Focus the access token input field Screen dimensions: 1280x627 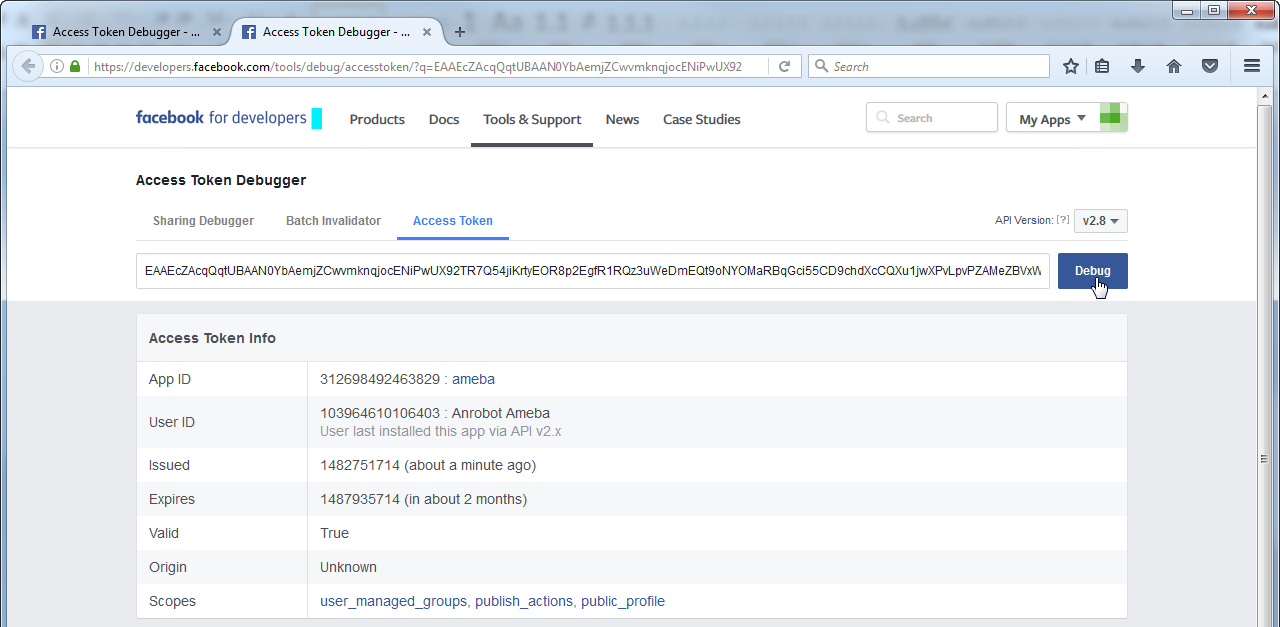593,271
